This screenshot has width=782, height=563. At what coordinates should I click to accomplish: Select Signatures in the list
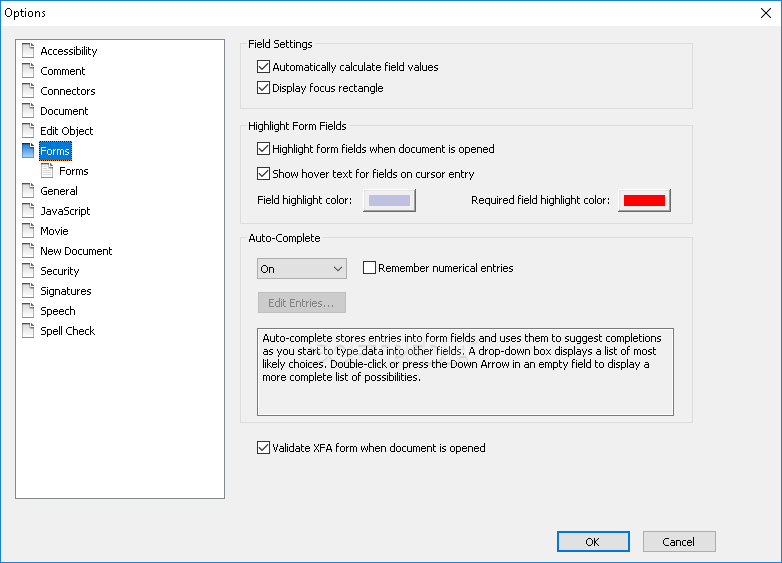66,291
